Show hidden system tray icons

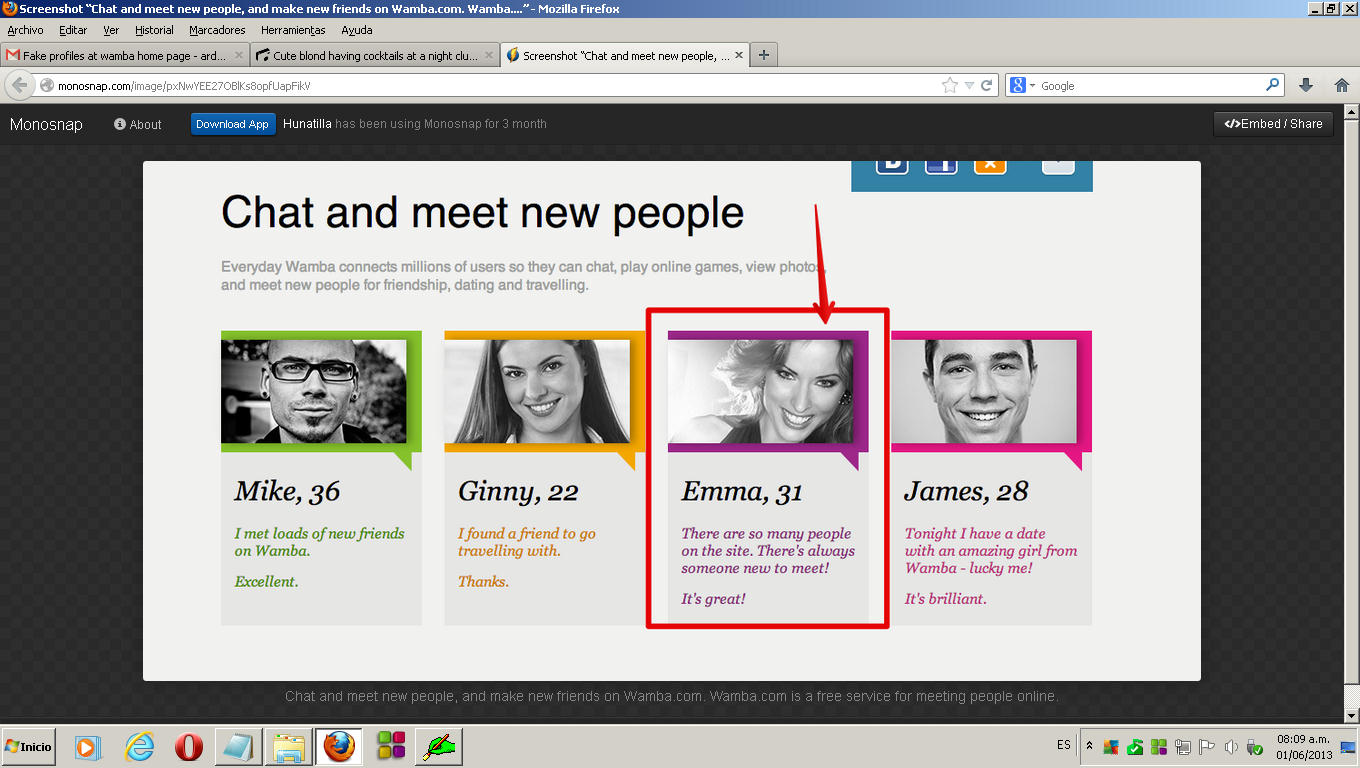1089,746
